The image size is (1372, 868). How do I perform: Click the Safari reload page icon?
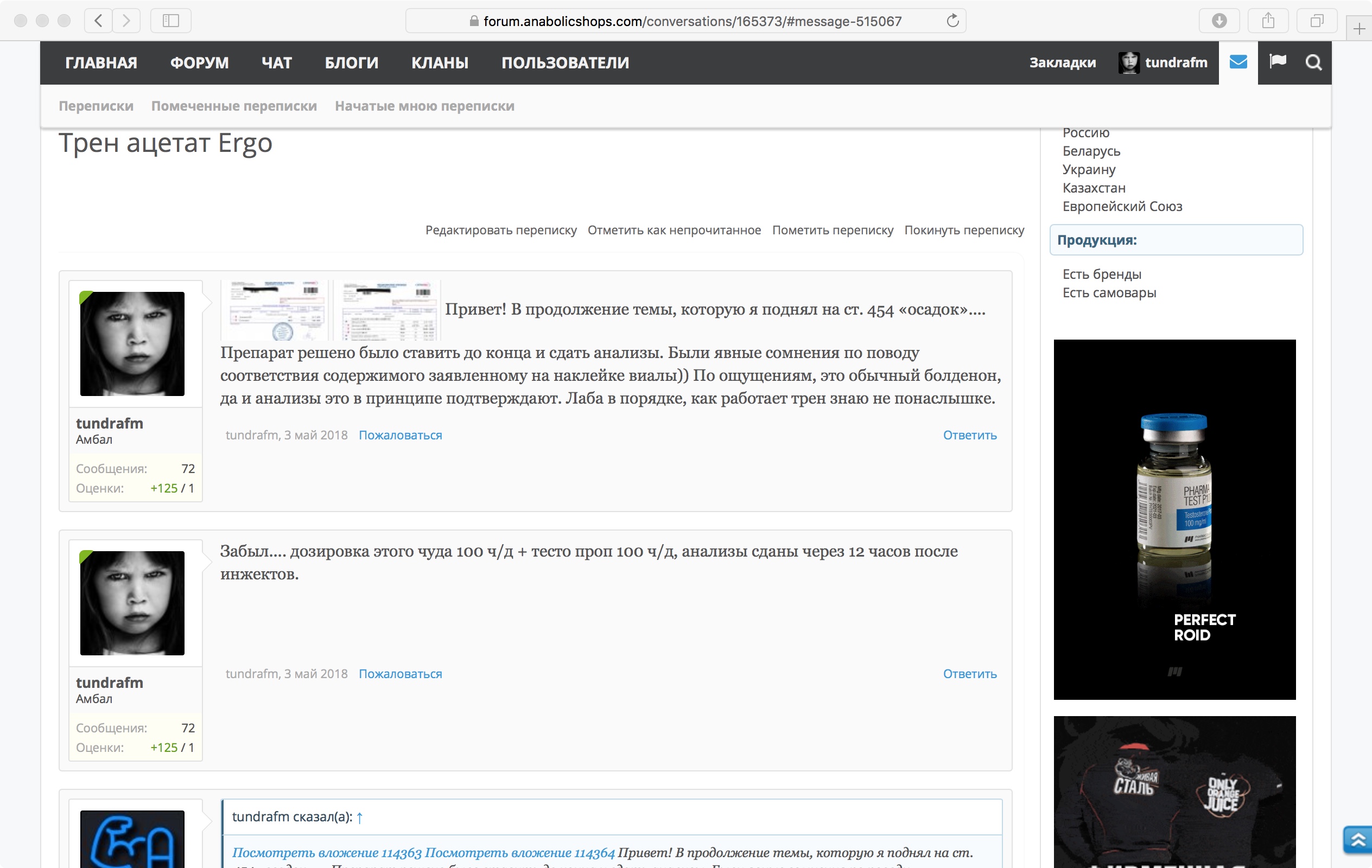952,21
